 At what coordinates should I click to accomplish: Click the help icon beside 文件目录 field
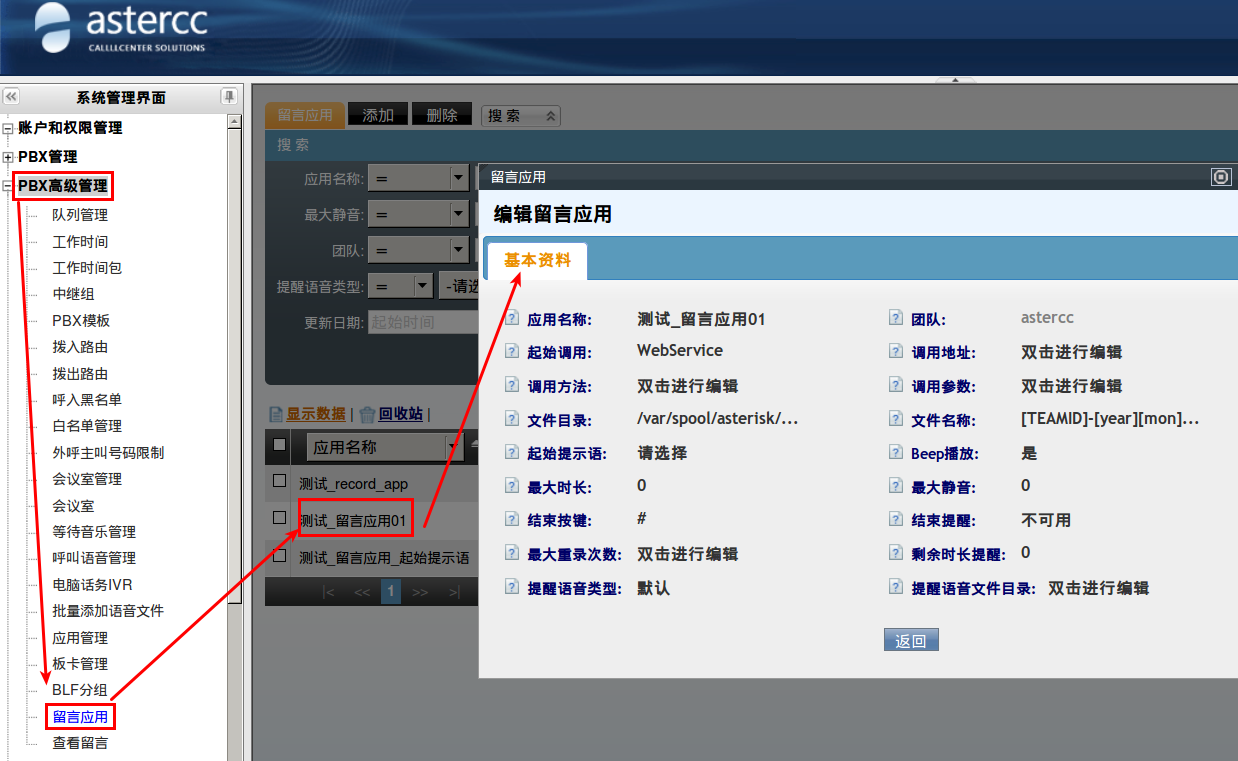pyautogui.click(x=513, y=420)
